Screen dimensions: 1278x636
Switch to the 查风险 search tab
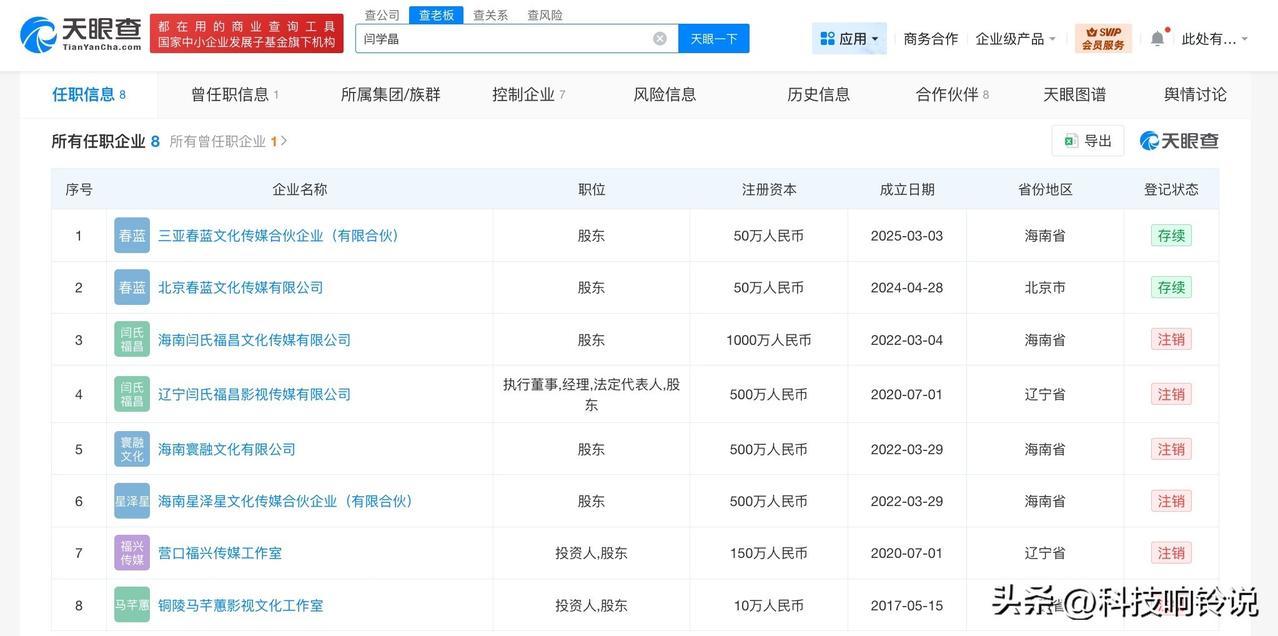(x=543, y=14)
